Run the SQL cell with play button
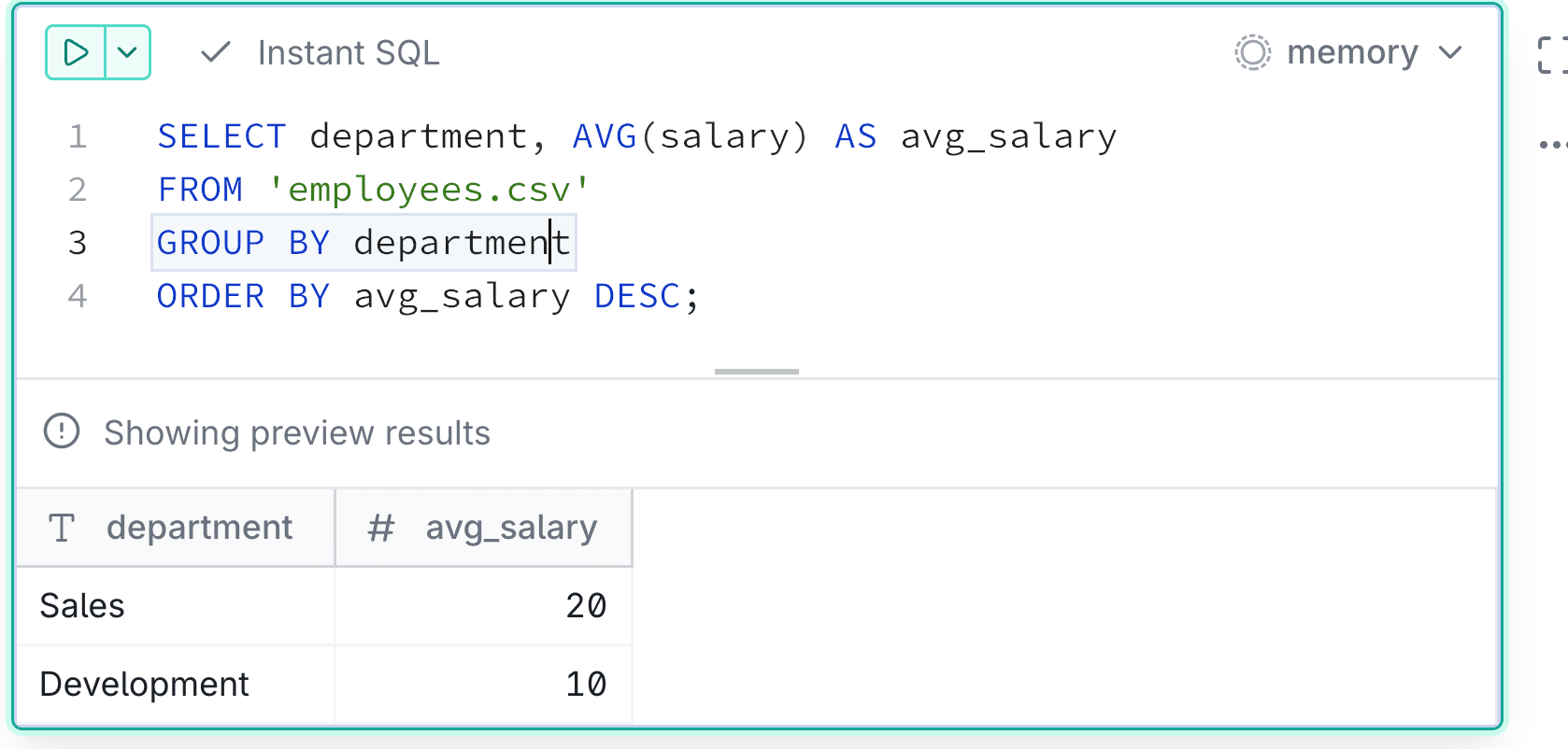Screen dimensions: 1568x749 (76, 52)
